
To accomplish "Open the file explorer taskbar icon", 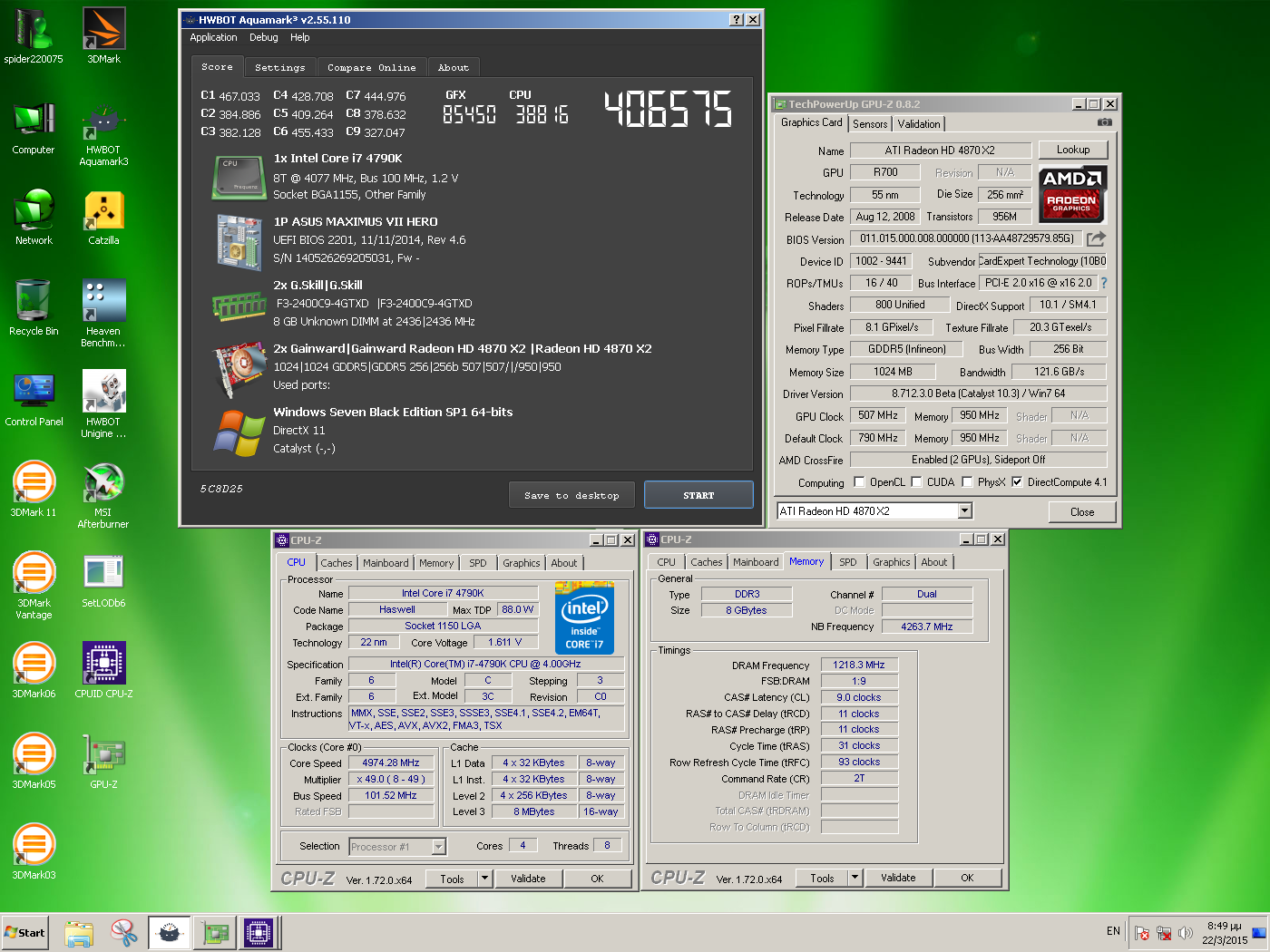I will click(79, 932).
